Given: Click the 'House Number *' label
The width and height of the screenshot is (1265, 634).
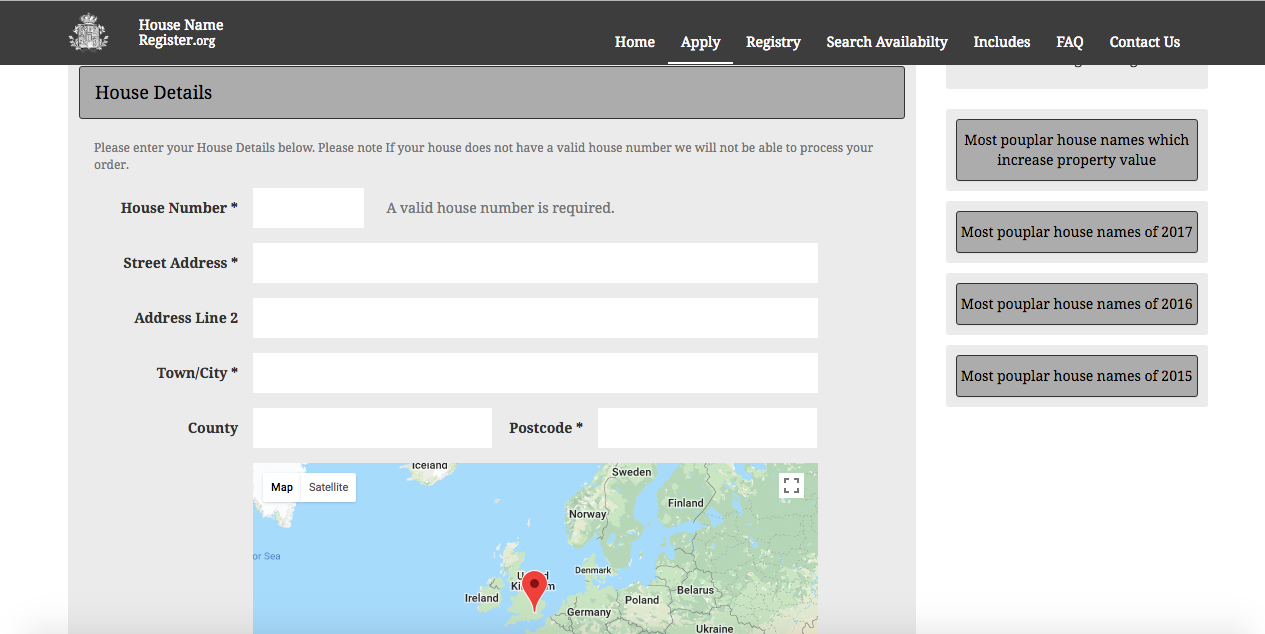Looking at the screenshot, I should tap(179, 208).
